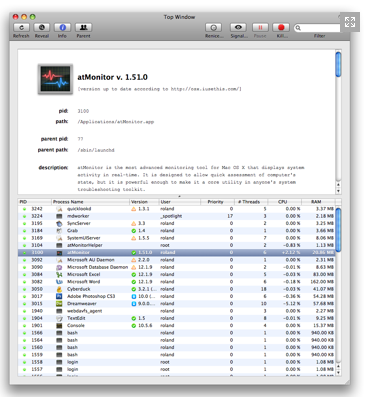Click the Reveal toolbar icon
This screenshot has height=397, width=370.
click(x=42, y=27)
